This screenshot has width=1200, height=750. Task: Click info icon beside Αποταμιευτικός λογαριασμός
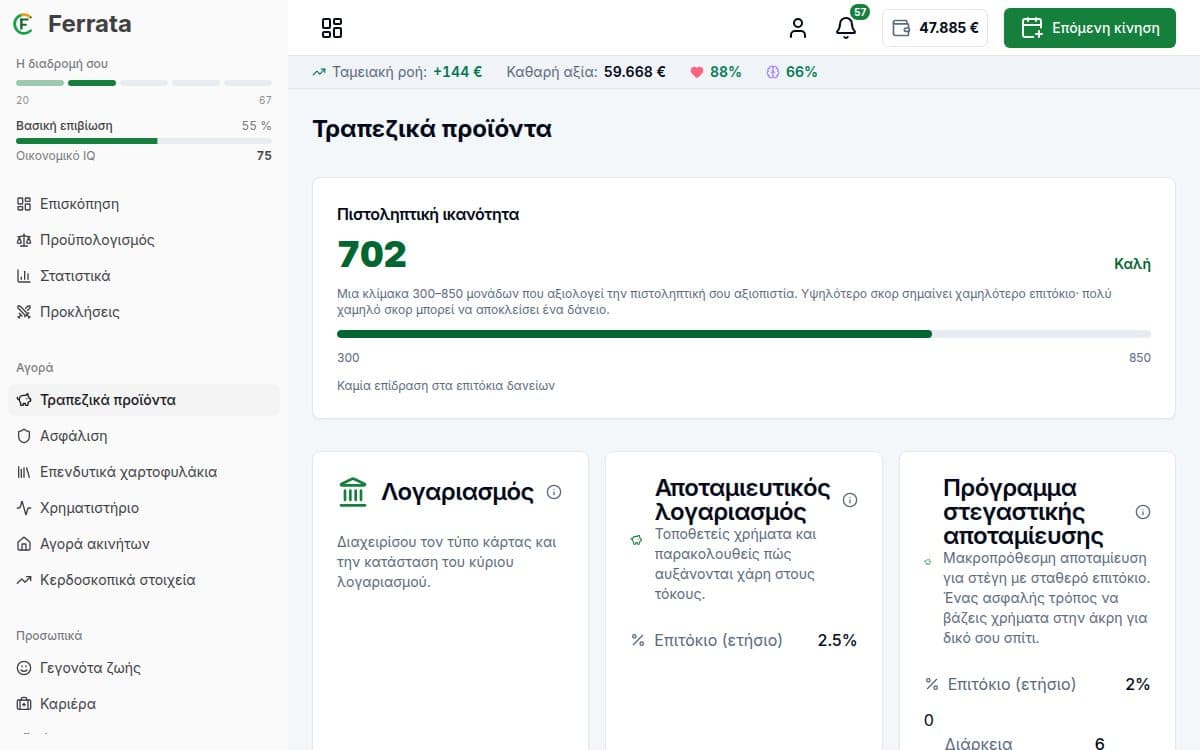click(x=850, y=500)
